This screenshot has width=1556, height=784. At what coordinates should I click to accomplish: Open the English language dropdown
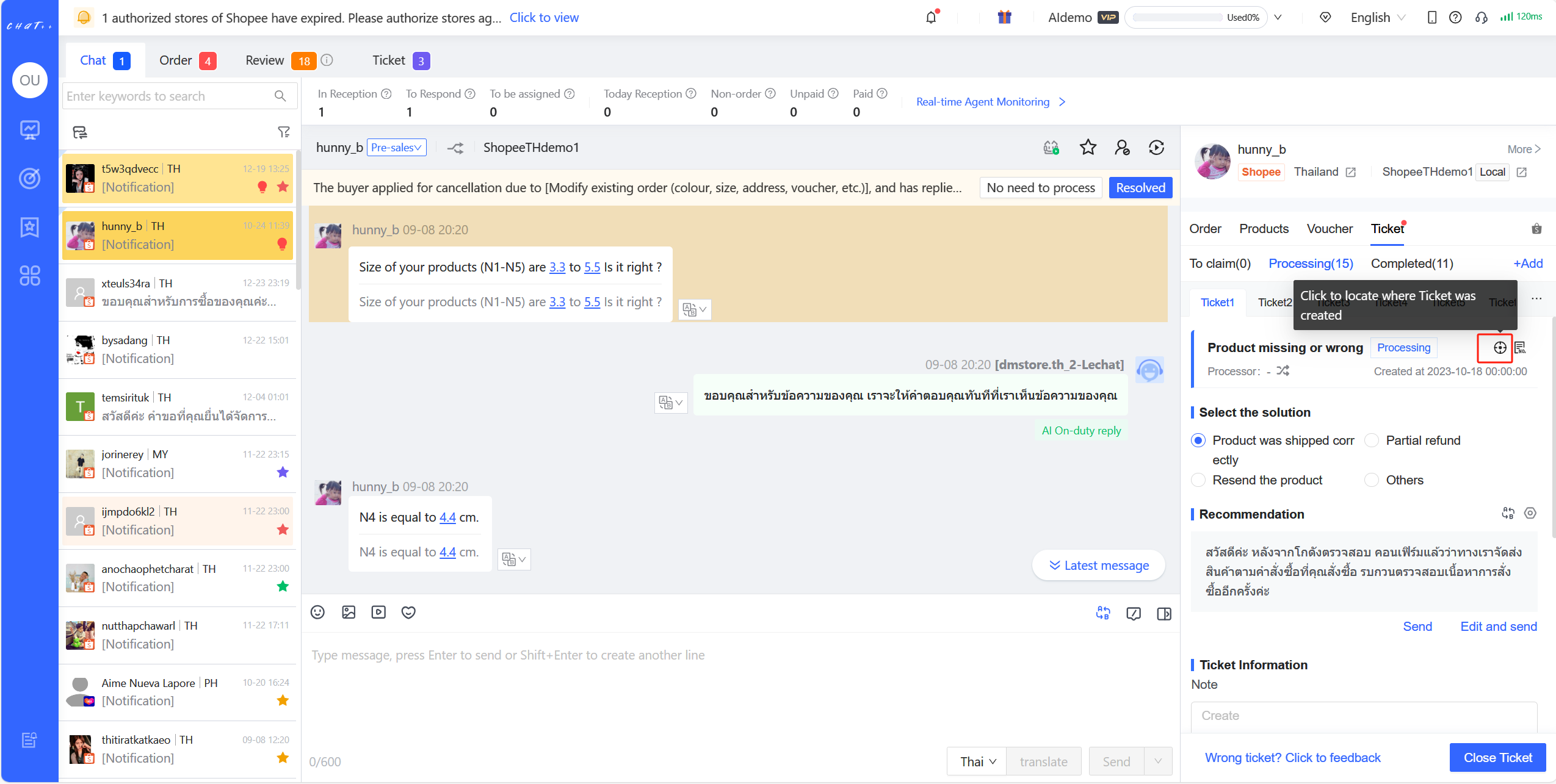coord(1377,17)
